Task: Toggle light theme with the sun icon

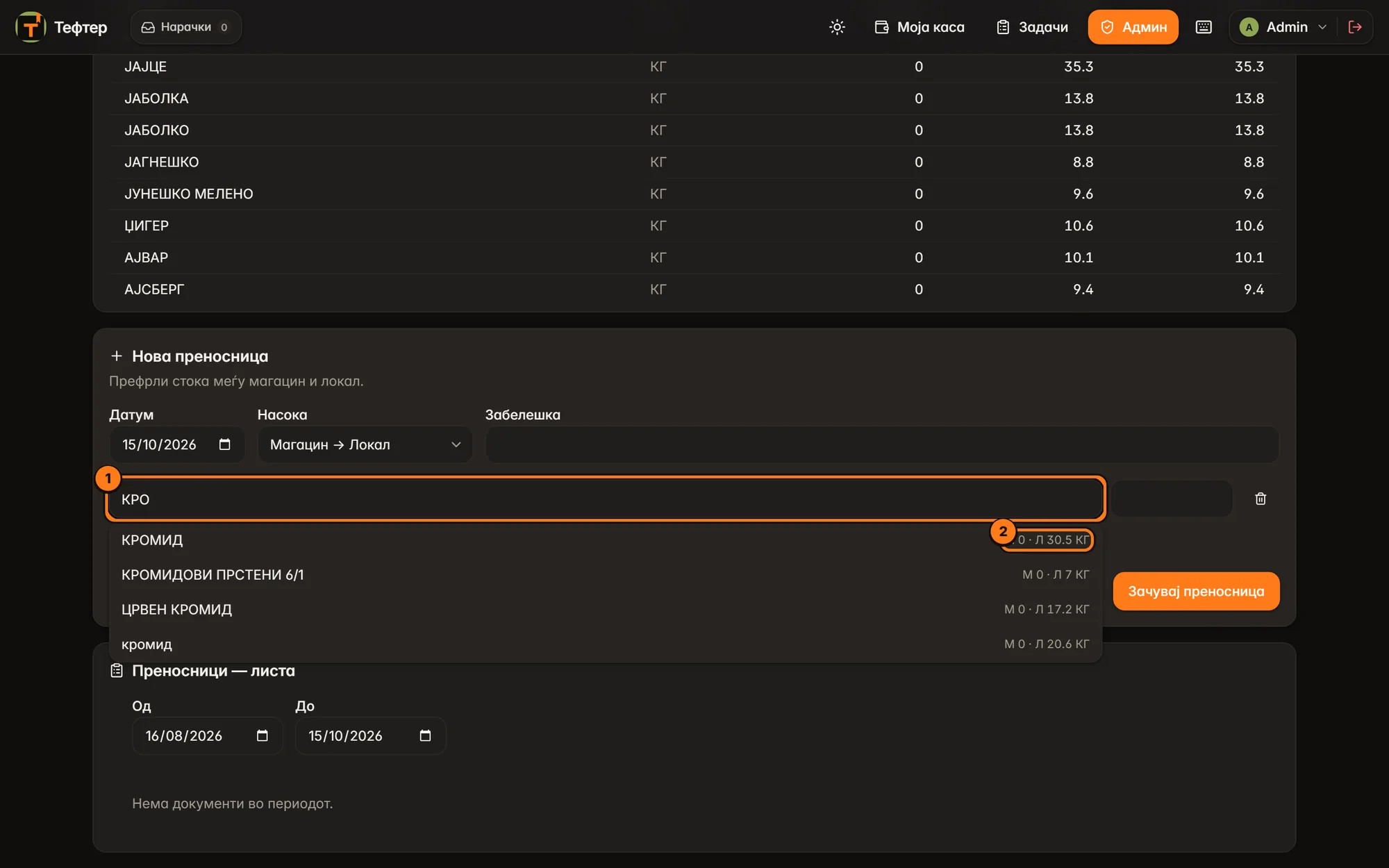Action: pyautogui.click(x=837, y=27)
